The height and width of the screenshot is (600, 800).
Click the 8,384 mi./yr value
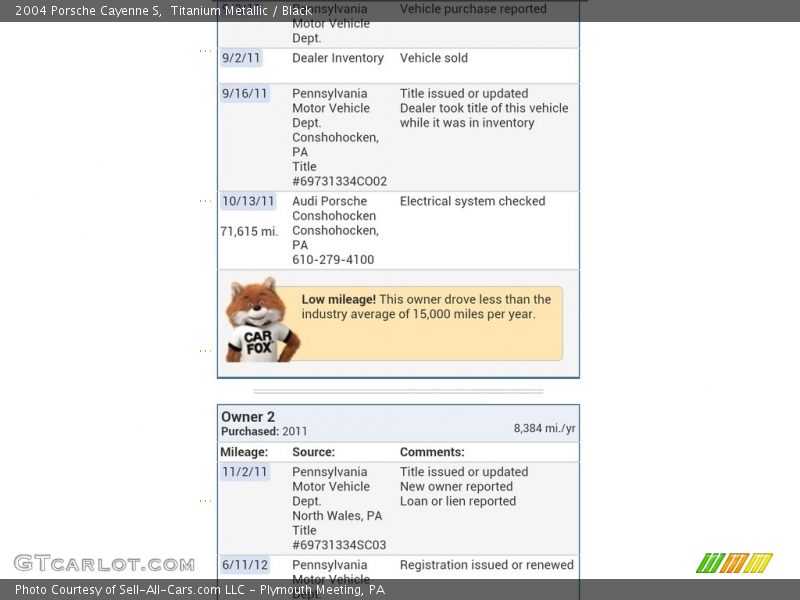click(x=544, y=428)
